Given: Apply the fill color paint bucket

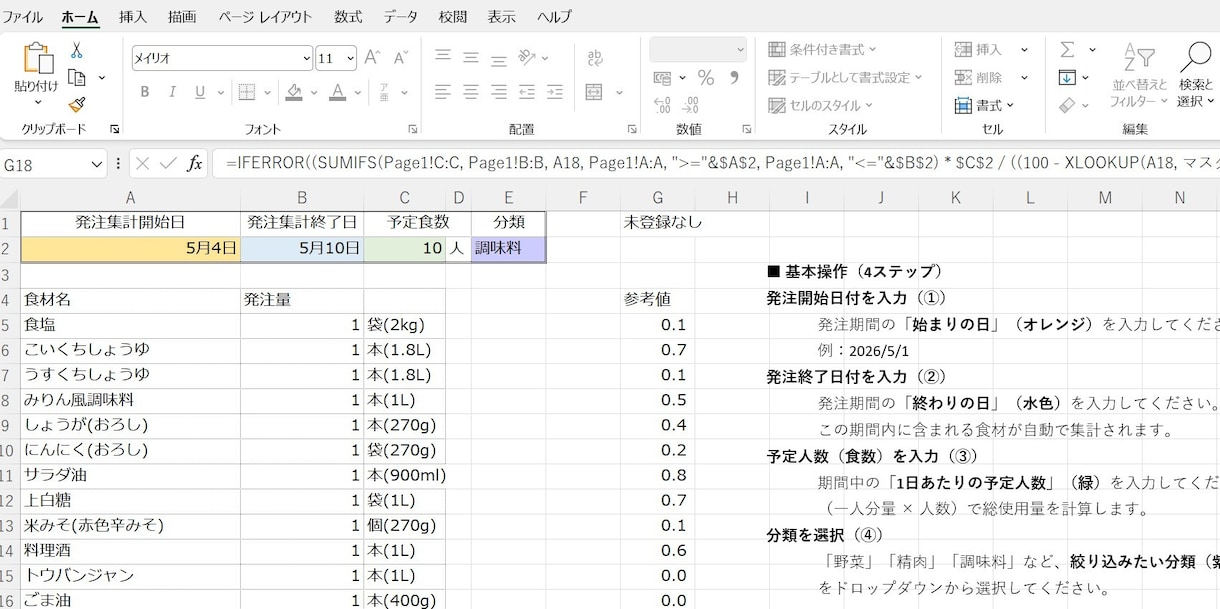Looking at the screenshot, I should click(x=294, y=92).
